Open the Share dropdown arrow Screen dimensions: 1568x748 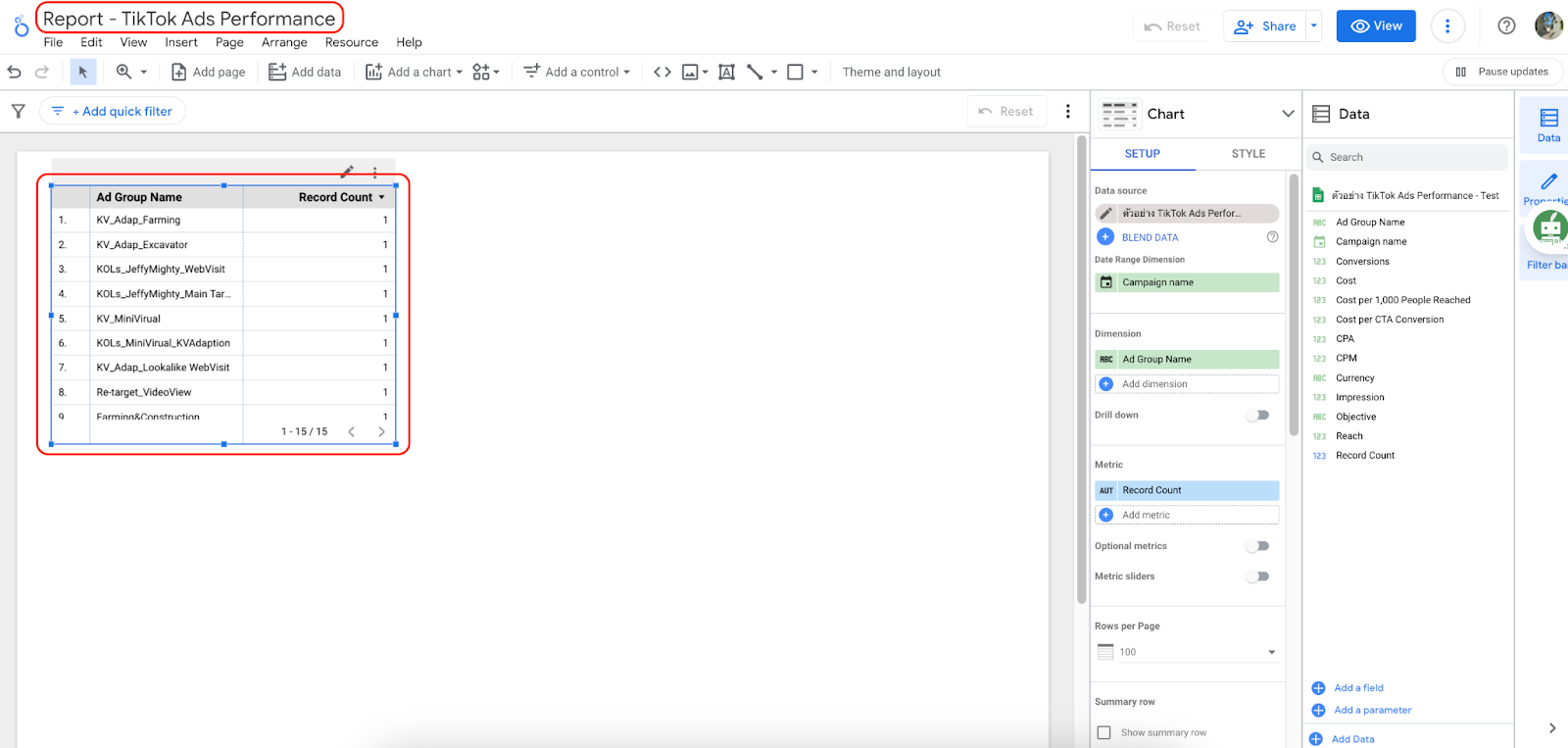tap(1314, 26)
